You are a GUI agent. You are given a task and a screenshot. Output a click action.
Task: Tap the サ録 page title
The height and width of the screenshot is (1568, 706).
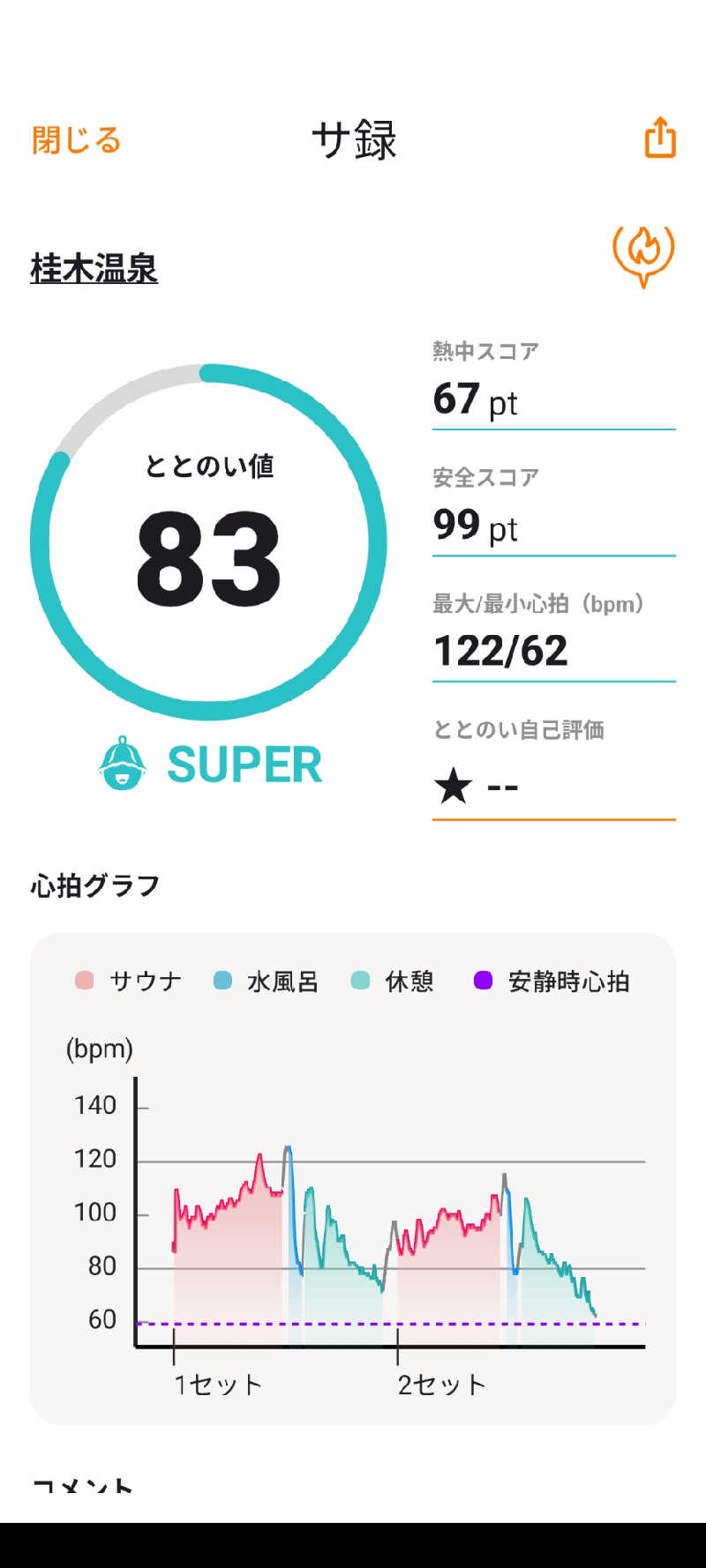pos(355,139)
